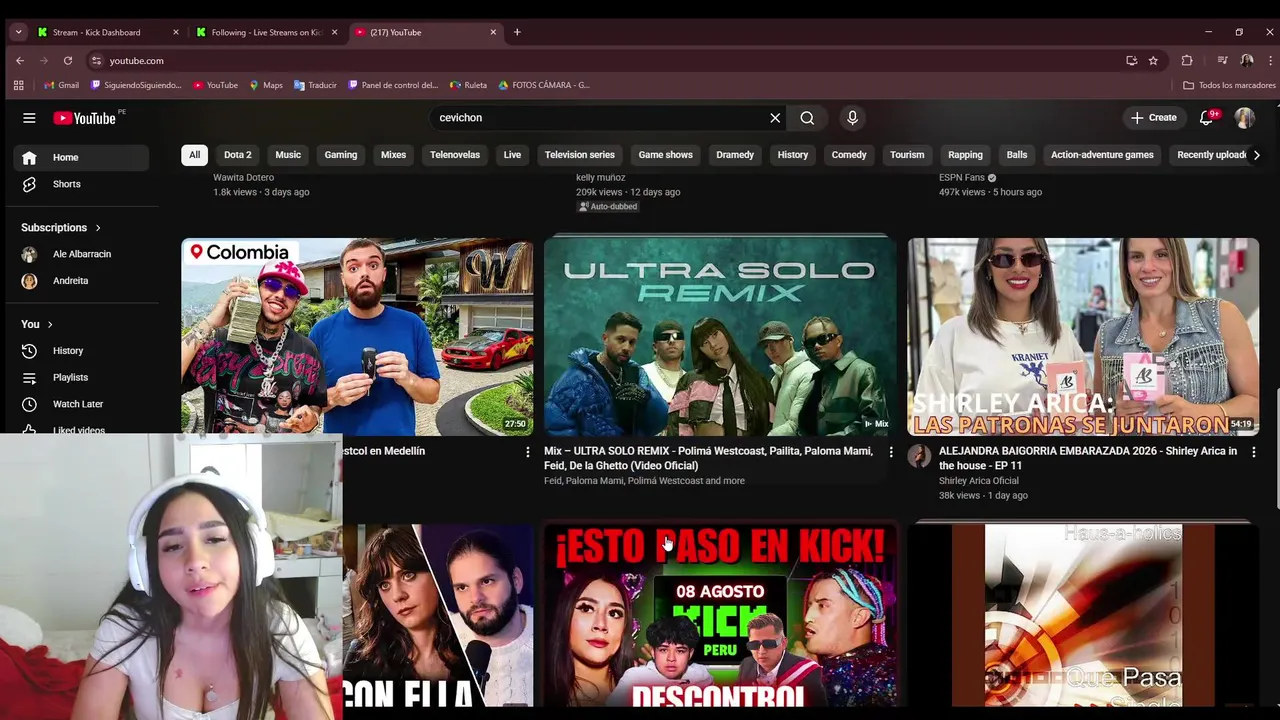The height and width of the screenshot is (720, 1280).
Task: Open the Maps bookmark
Action: point(266,85)
